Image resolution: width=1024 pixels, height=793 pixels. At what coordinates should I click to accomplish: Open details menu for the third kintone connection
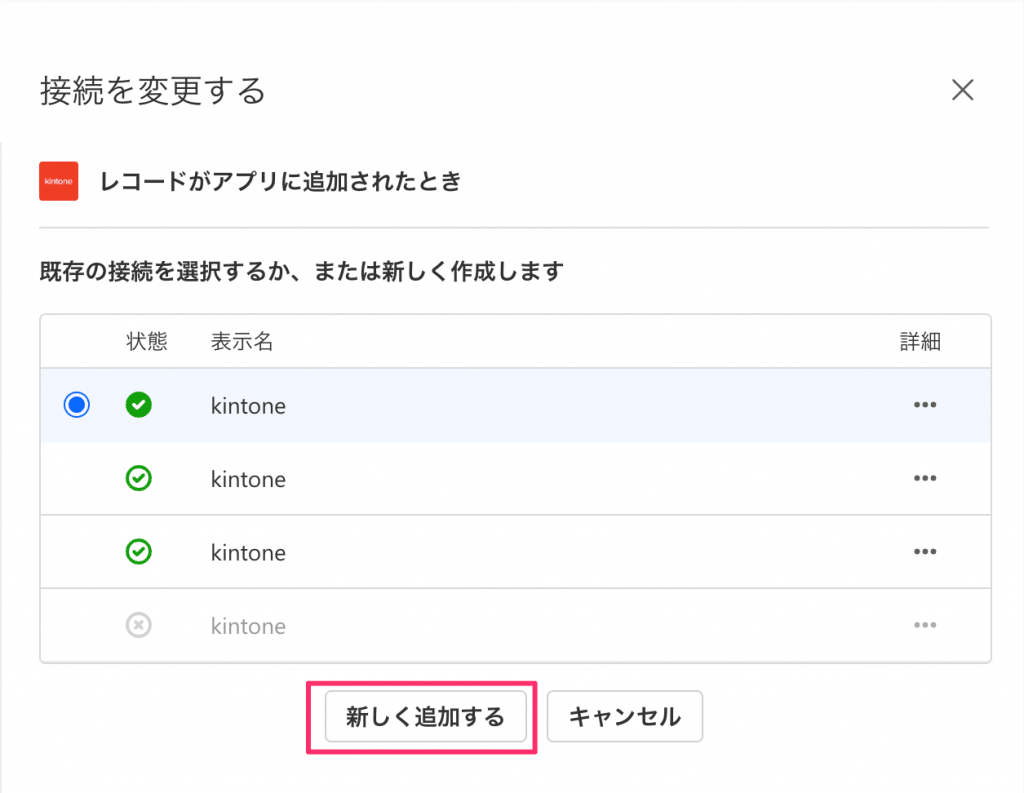tap(925, 552)
